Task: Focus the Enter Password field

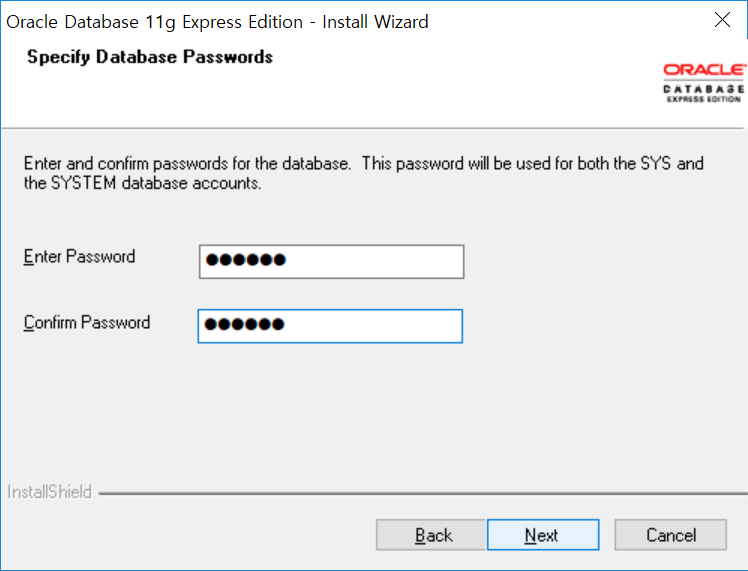Action: (x=332, y=261)
